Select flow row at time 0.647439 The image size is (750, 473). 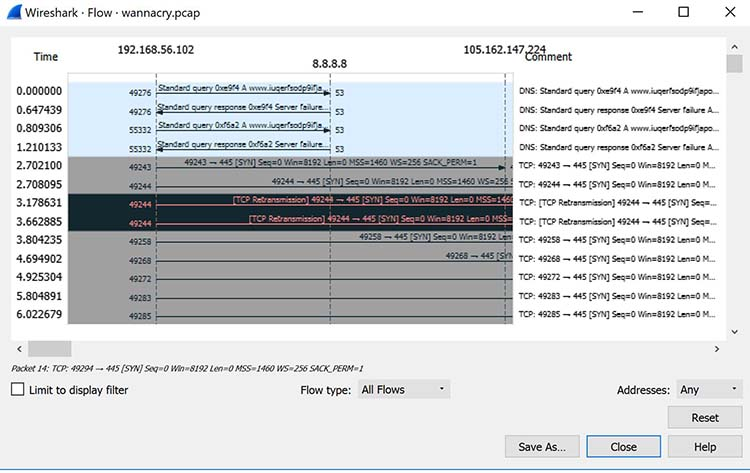[x=290, y=110]
